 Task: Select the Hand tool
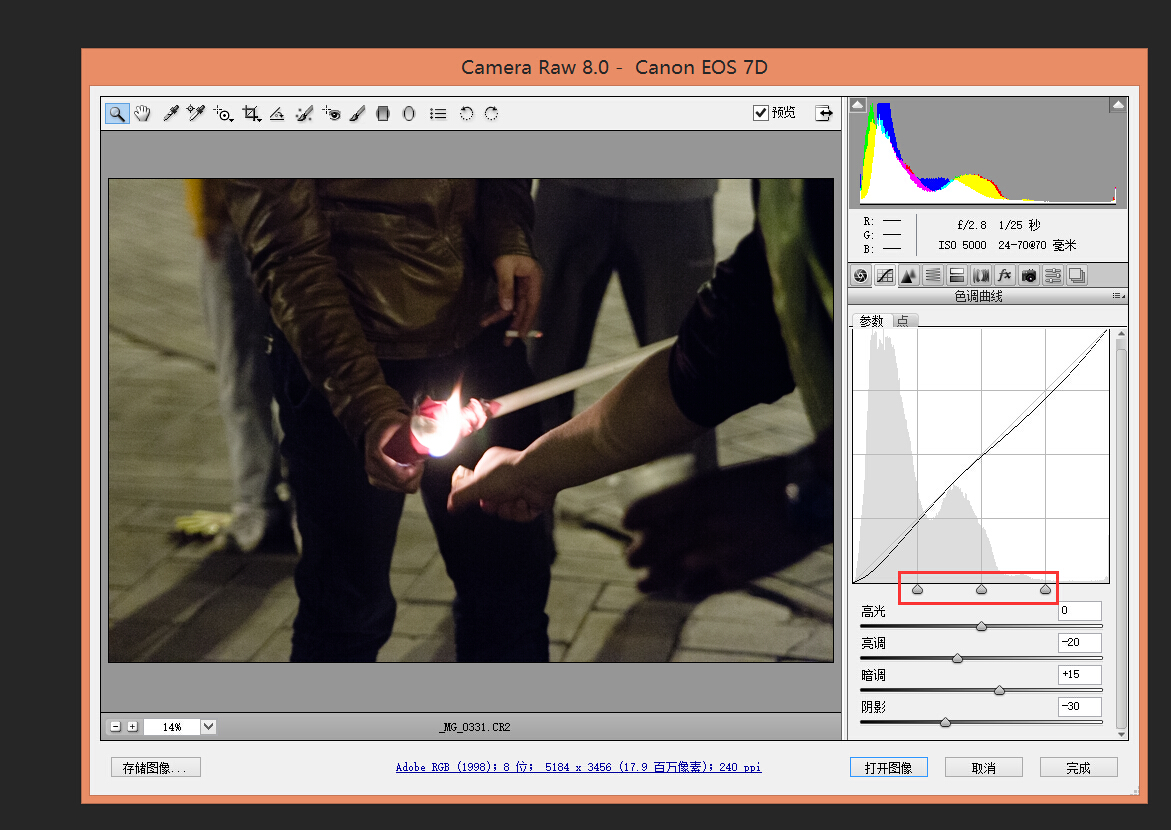point(143,114)
